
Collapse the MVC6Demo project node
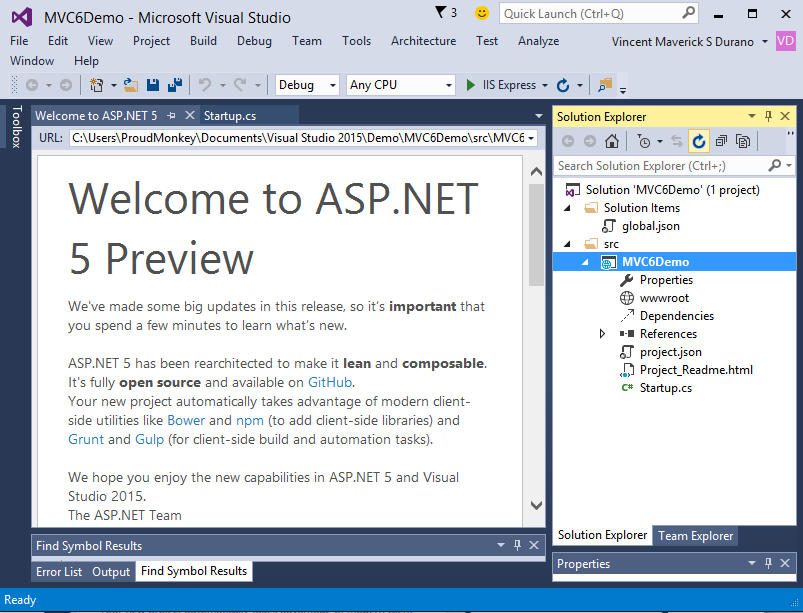[585, 262]
